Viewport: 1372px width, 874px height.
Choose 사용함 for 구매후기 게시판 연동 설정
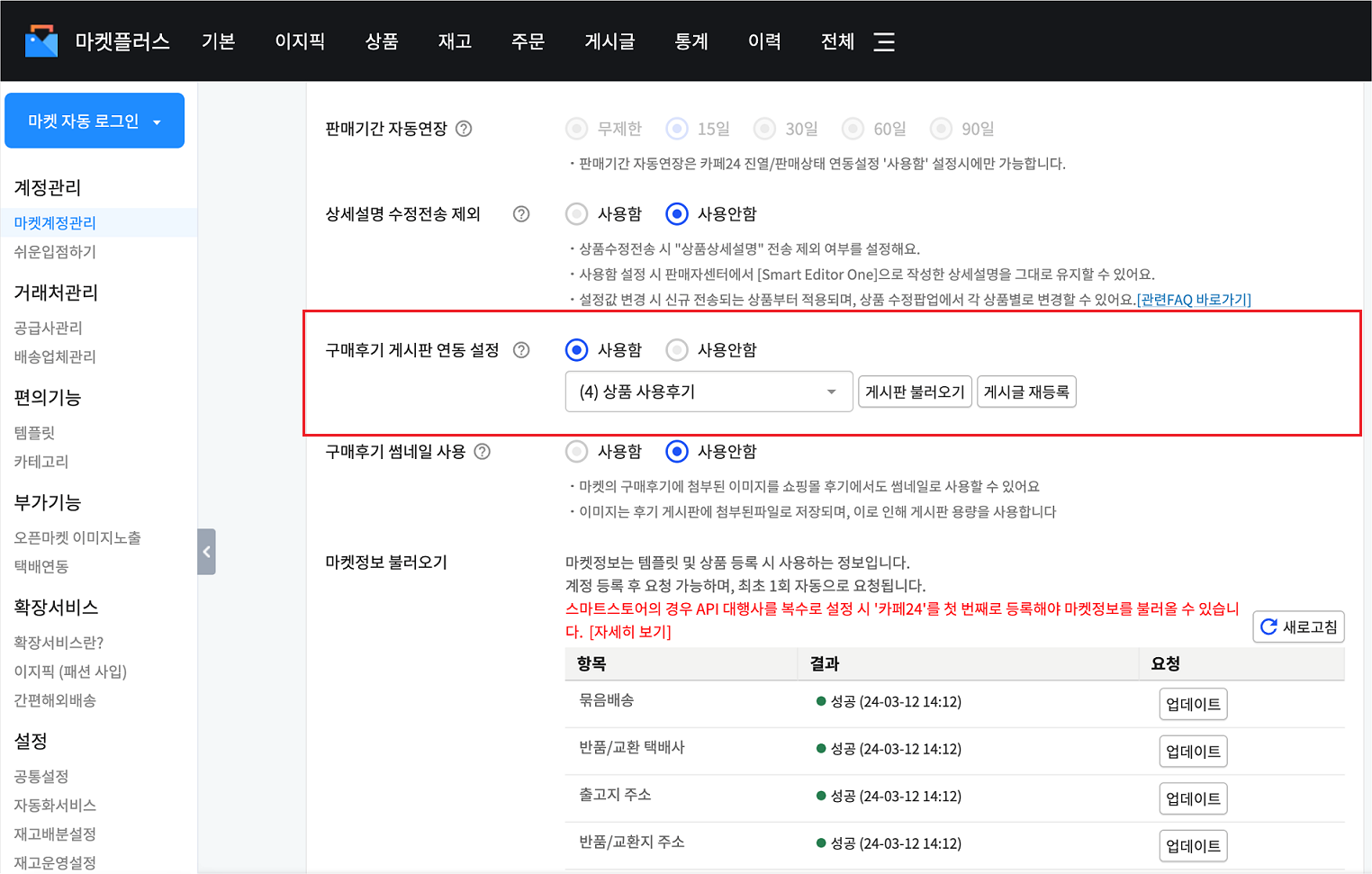[576, 350]
